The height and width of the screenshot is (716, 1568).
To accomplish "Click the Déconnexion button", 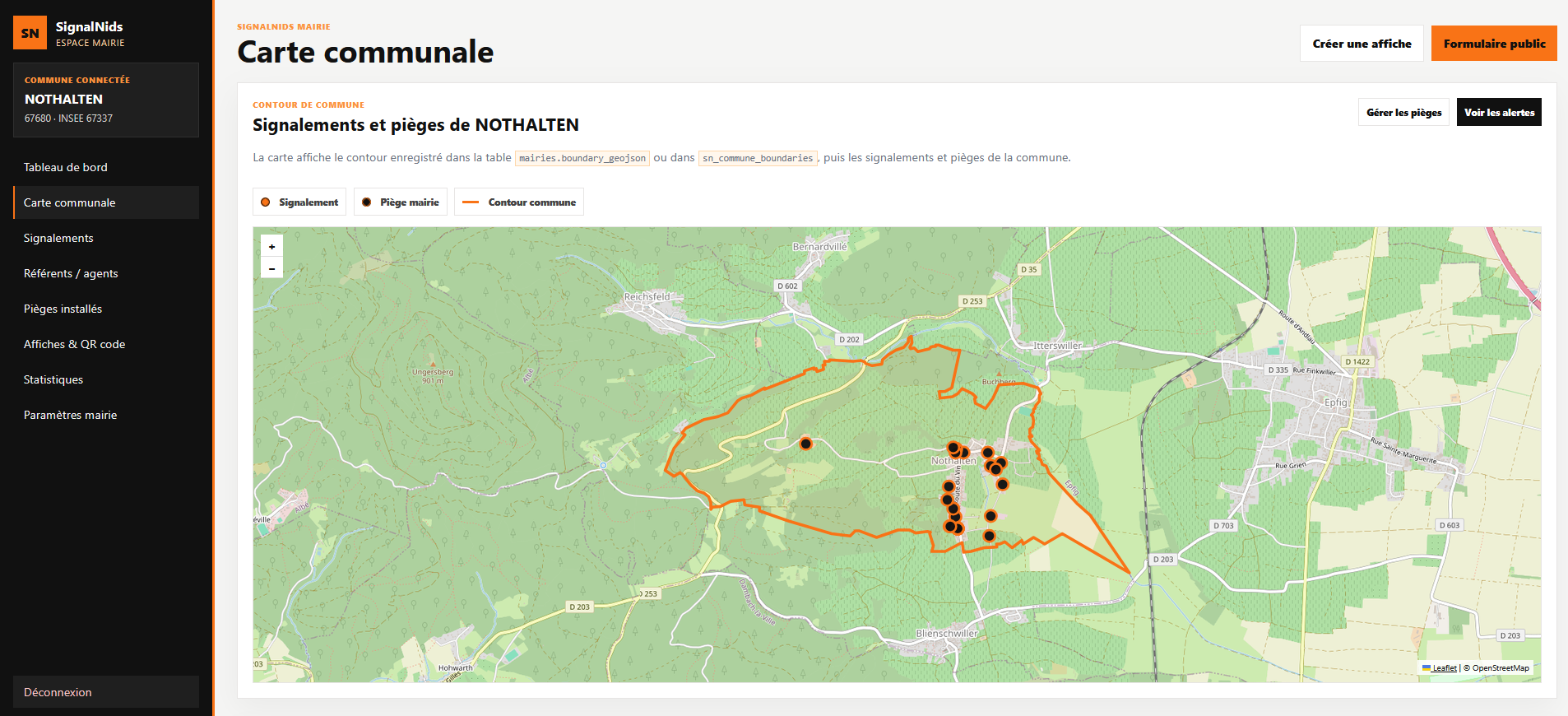I will click(106, 692).
